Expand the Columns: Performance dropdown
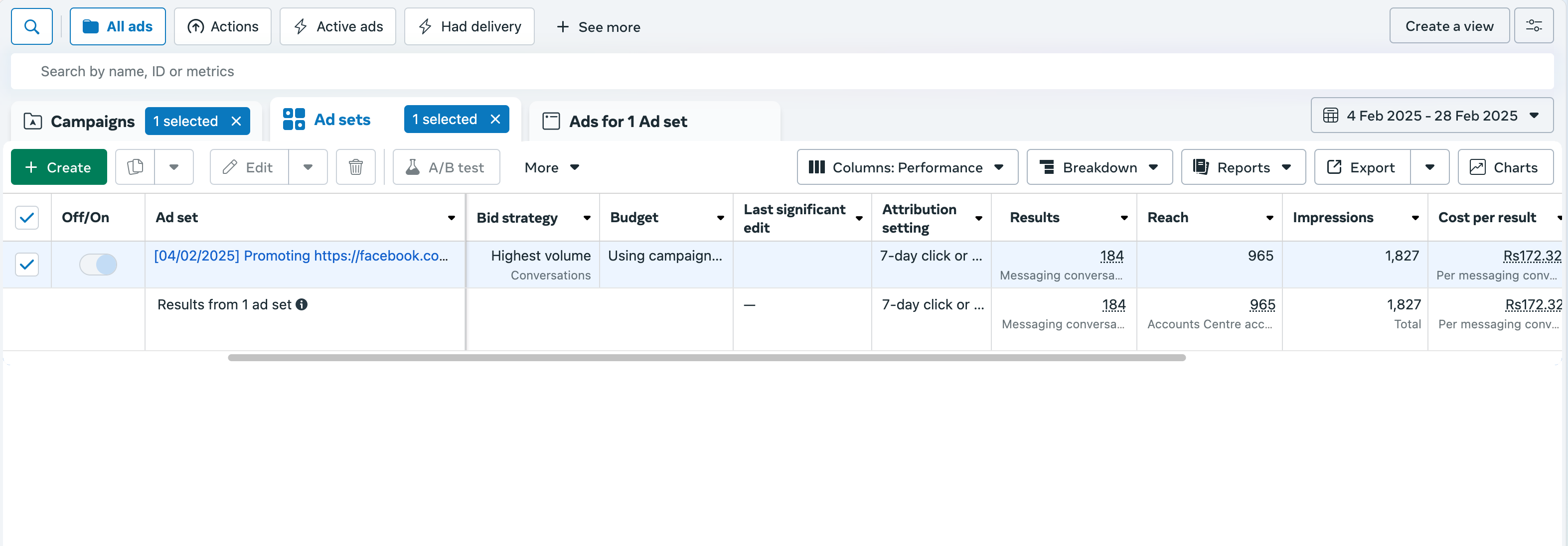This screenshot has height=546, width=1568. [907, 167]
